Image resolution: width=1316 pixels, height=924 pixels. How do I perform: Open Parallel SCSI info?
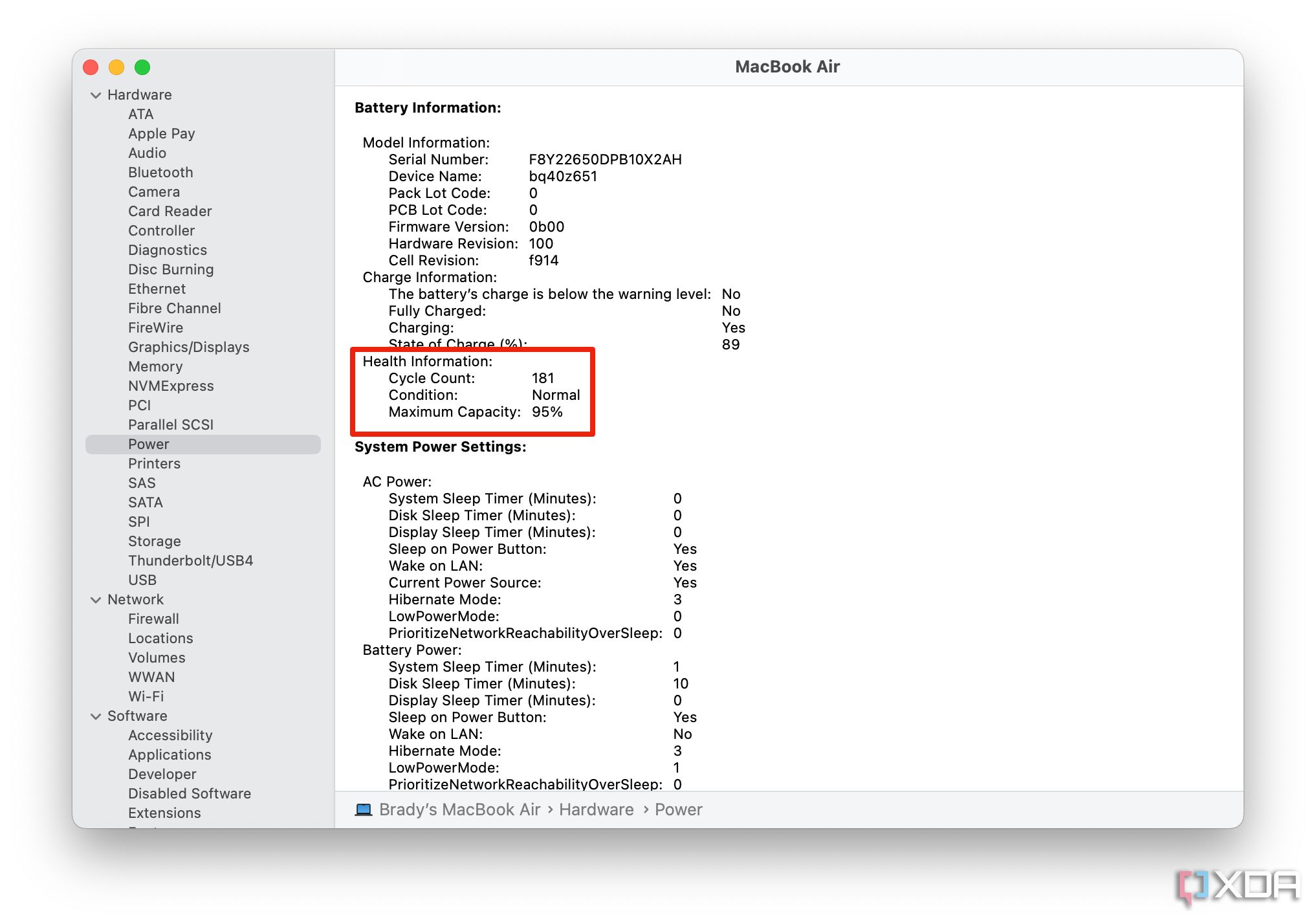[x=171, y=425]
